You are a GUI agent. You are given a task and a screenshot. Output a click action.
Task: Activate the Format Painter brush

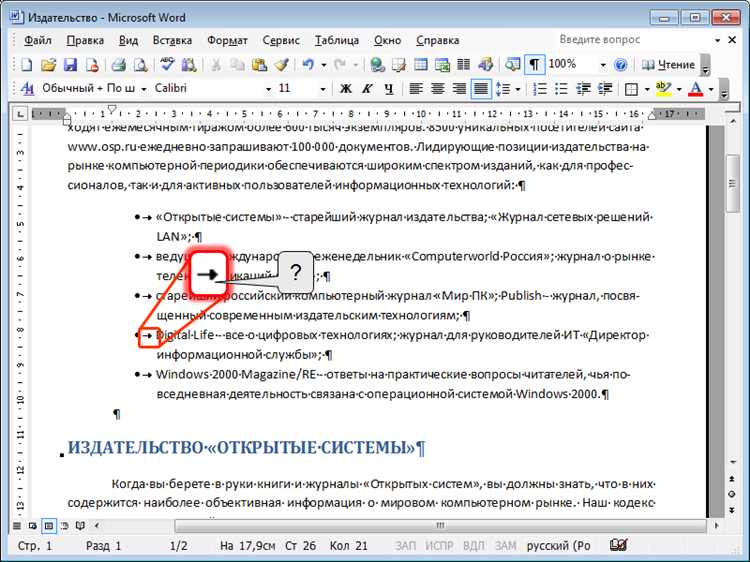point(281,65)
